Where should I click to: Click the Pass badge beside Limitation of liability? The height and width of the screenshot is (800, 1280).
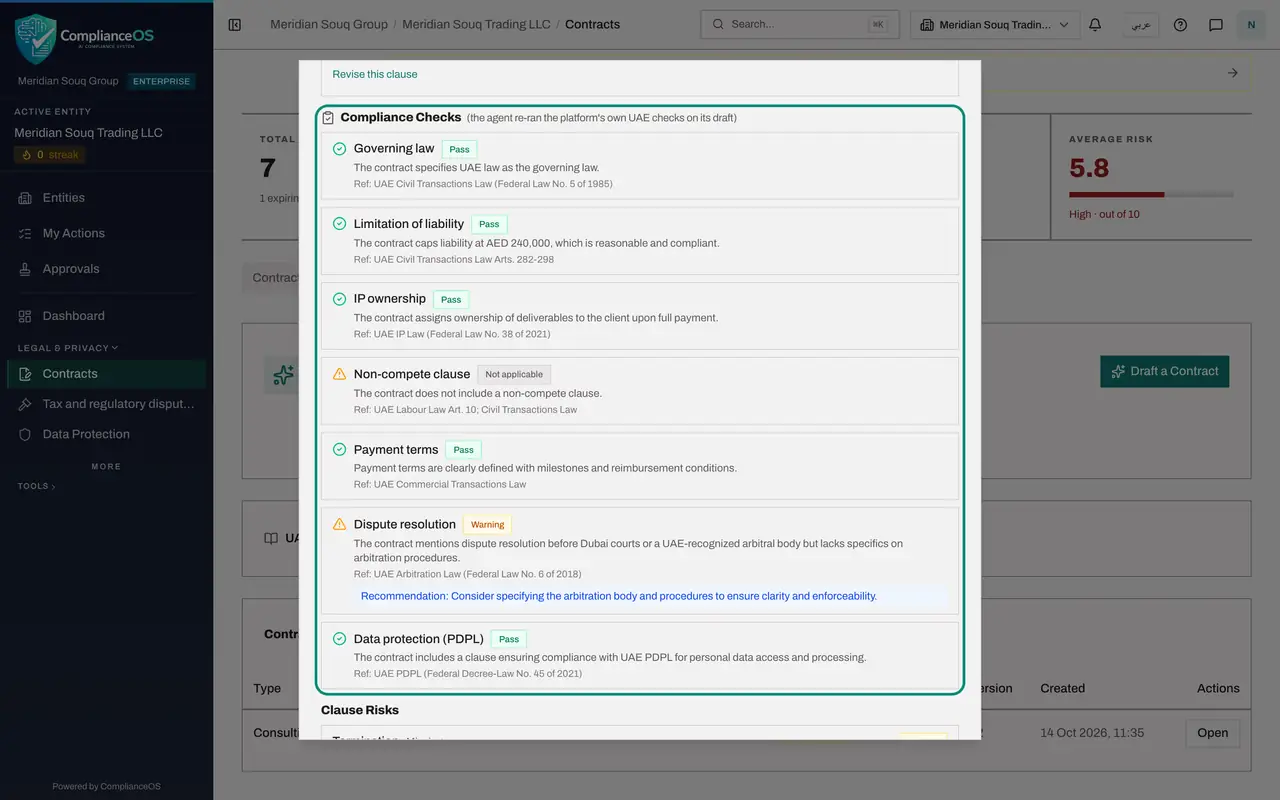[489, 224]
